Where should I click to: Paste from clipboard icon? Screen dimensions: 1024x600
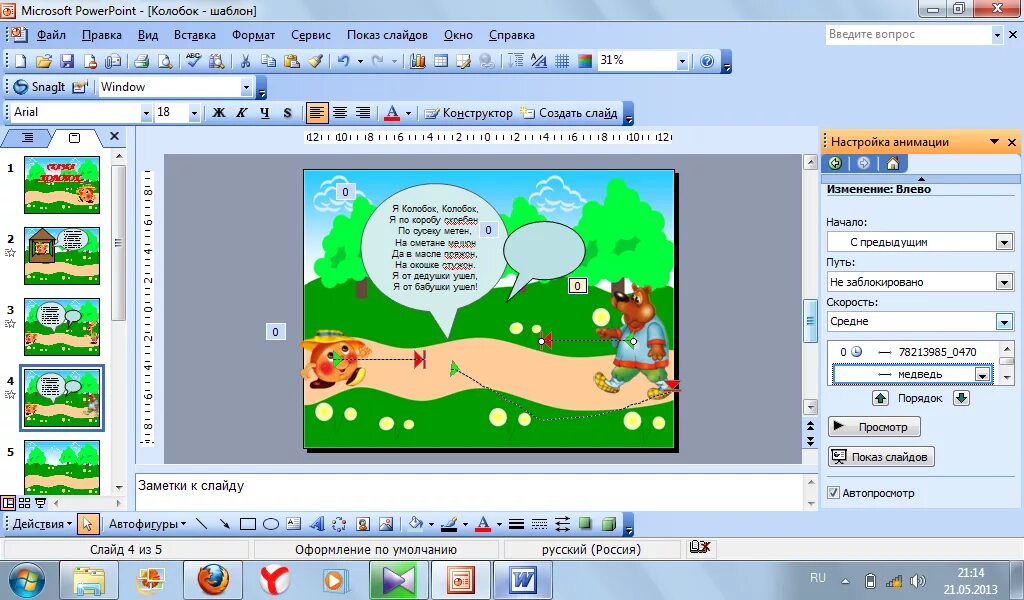[292, 61]
